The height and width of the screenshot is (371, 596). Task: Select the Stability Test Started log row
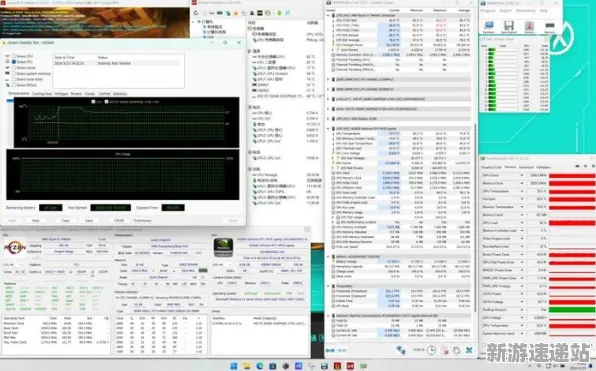(x=116, y=63)
